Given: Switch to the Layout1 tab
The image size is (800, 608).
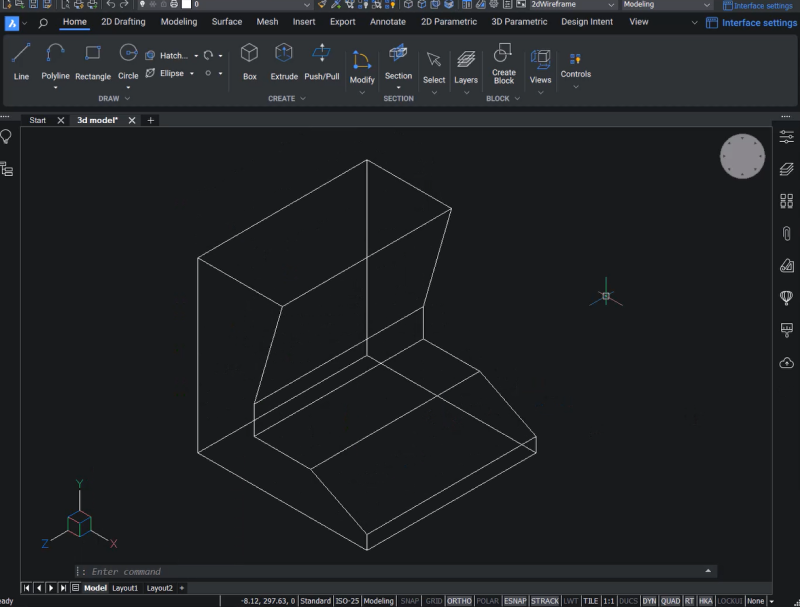Looking at the screenshot, I should tap(125, 588).
